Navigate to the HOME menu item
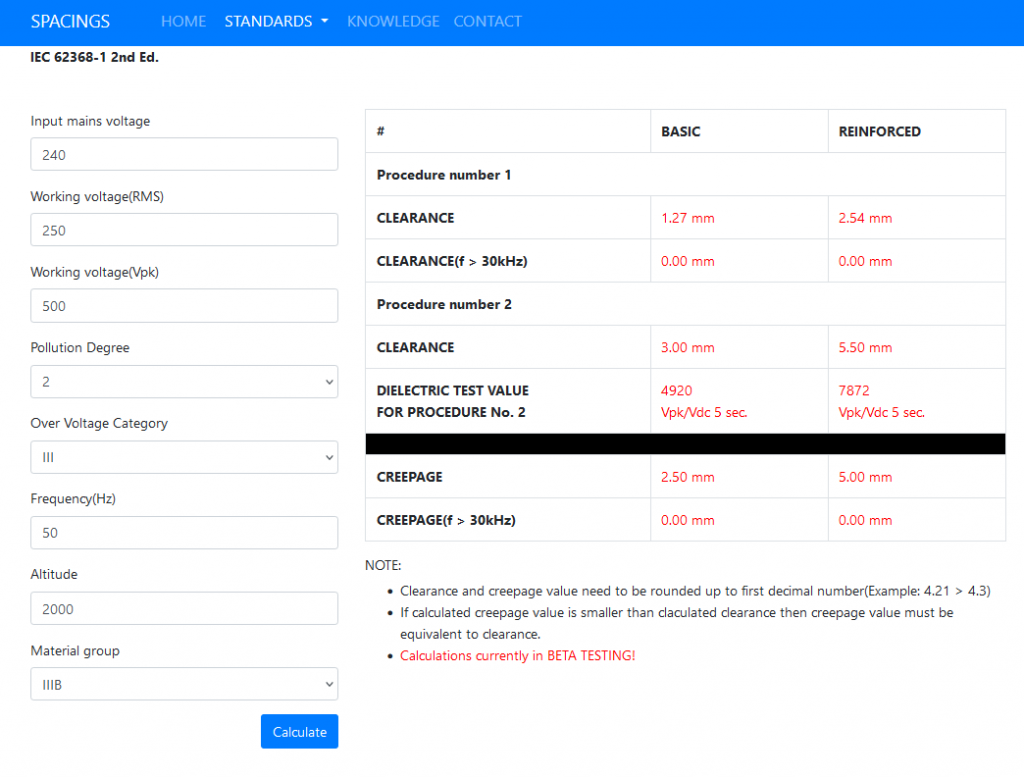The height and width of the screenshot is (777, 1024). [183, 21]
